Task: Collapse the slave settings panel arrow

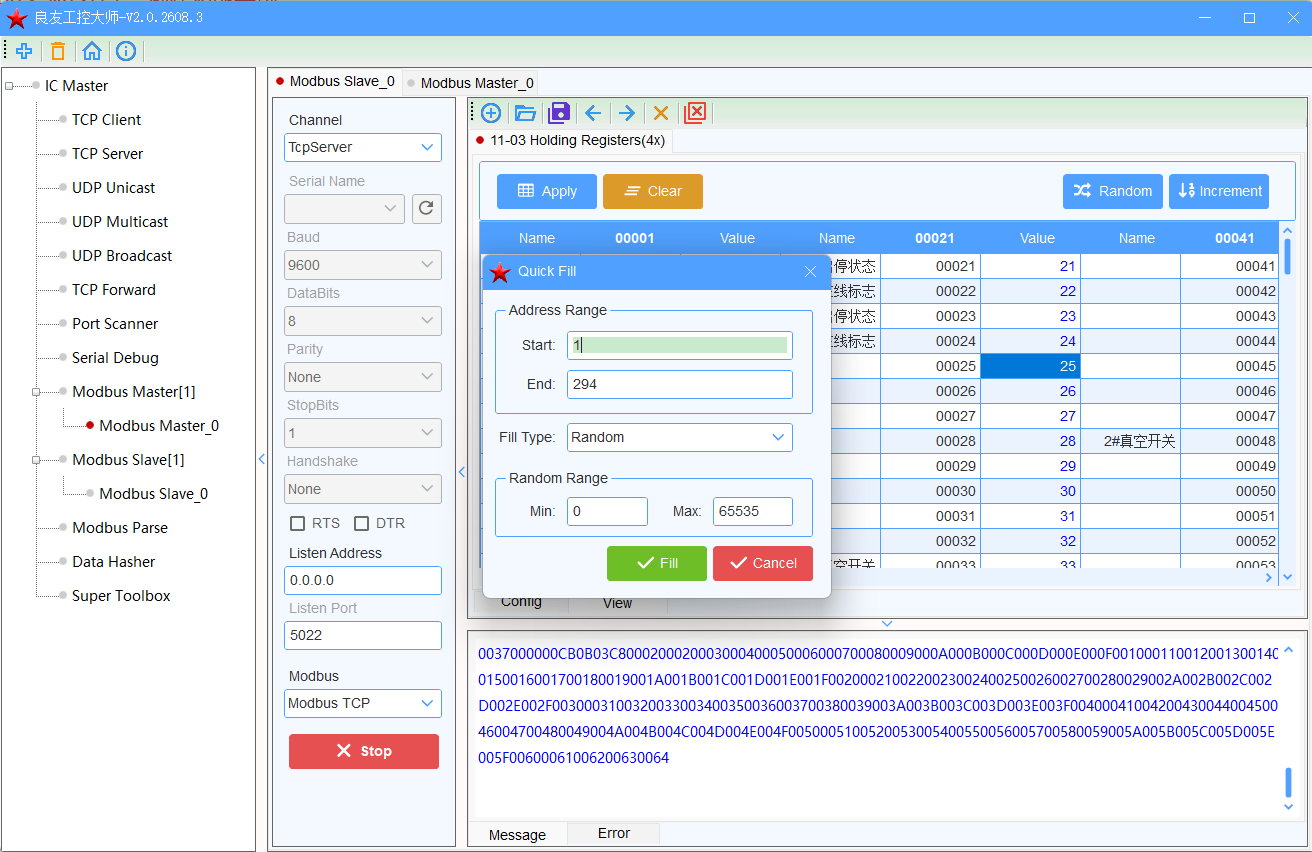Action: coord(461,472)
